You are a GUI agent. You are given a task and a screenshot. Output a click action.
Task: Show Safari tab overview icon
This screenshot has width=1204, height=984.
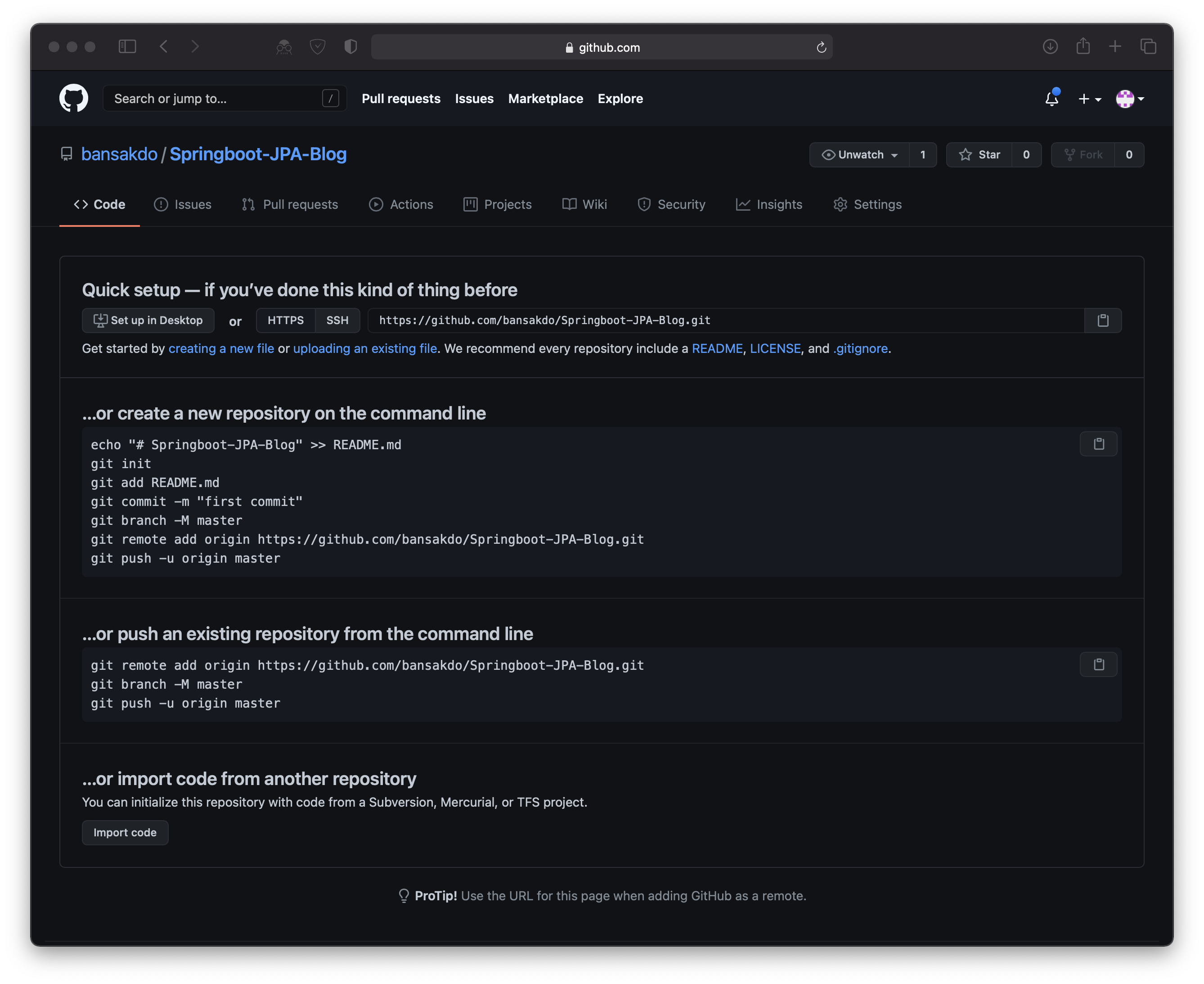tap(1148, 46)
